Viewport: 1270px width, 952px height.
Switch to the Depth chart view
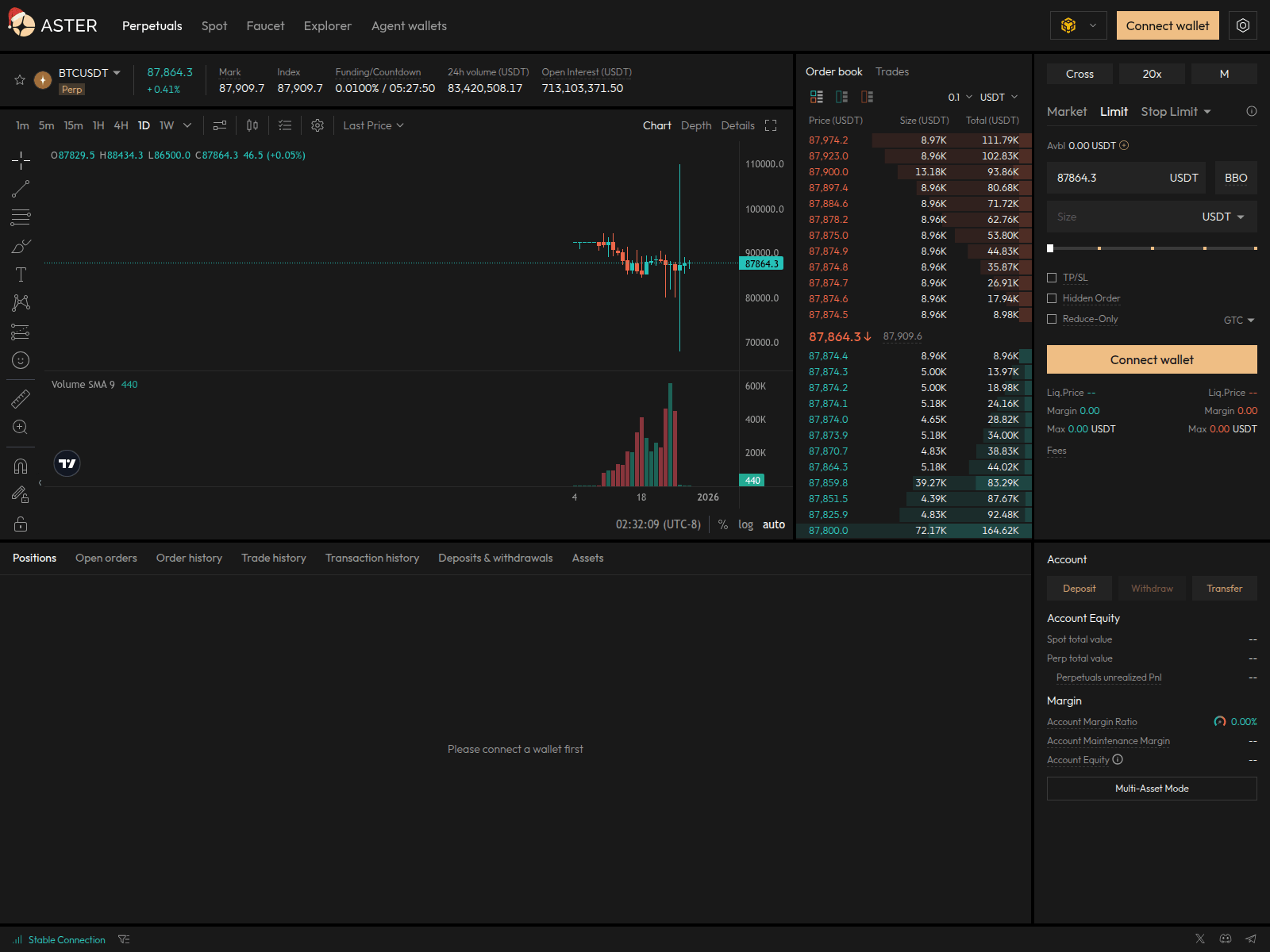pos(696,125)
